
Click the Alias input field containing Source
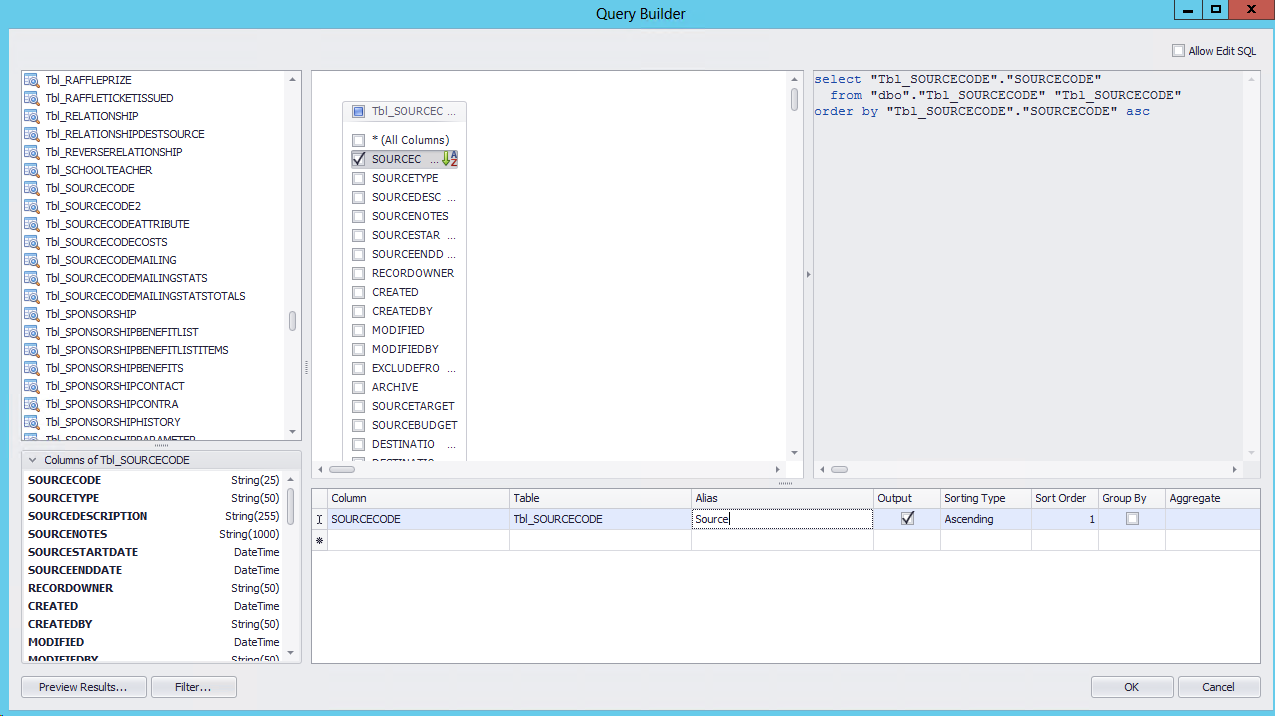tap(782, 519)
